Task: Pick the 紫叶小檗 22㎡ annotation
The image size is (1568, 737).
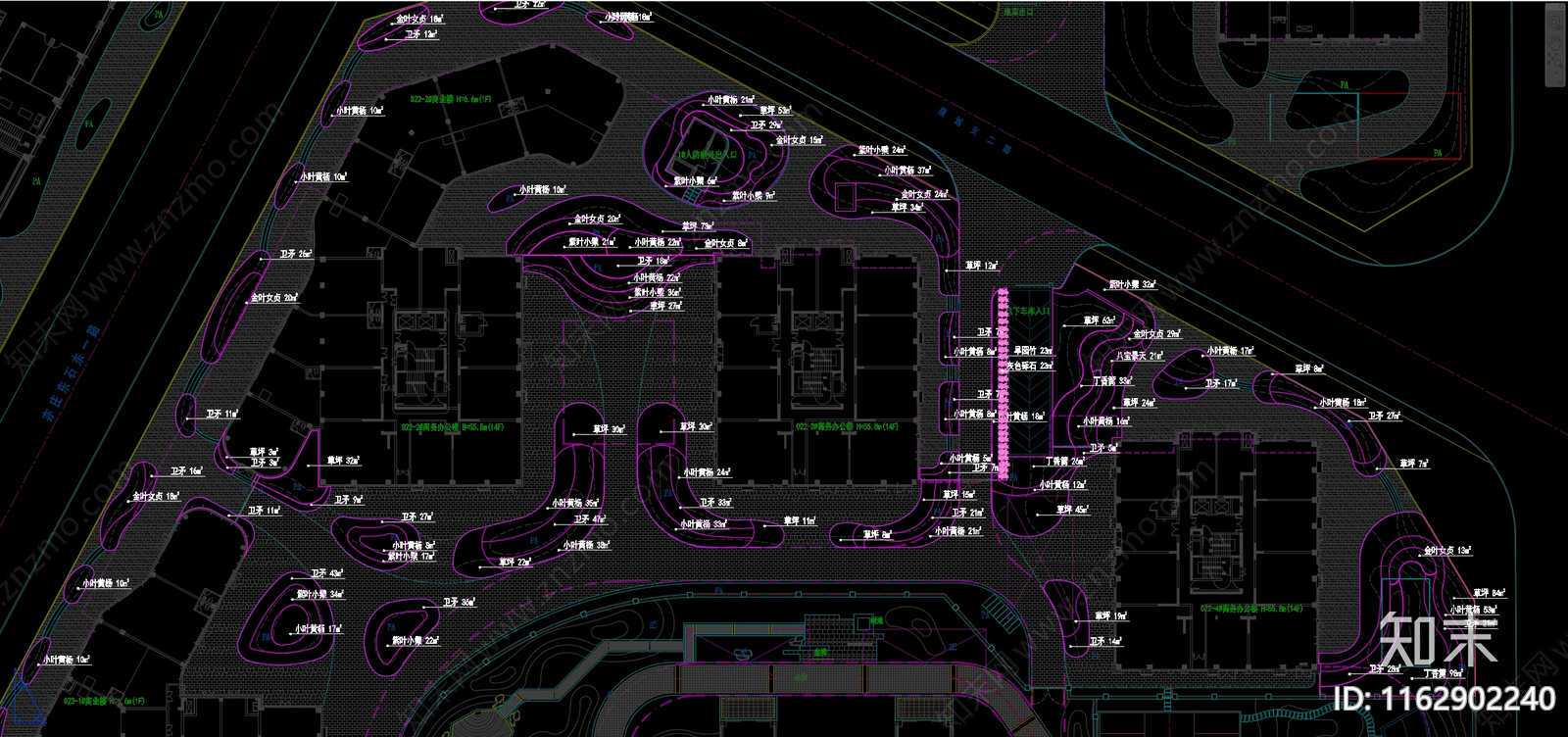Action: [x=416, y=640]
